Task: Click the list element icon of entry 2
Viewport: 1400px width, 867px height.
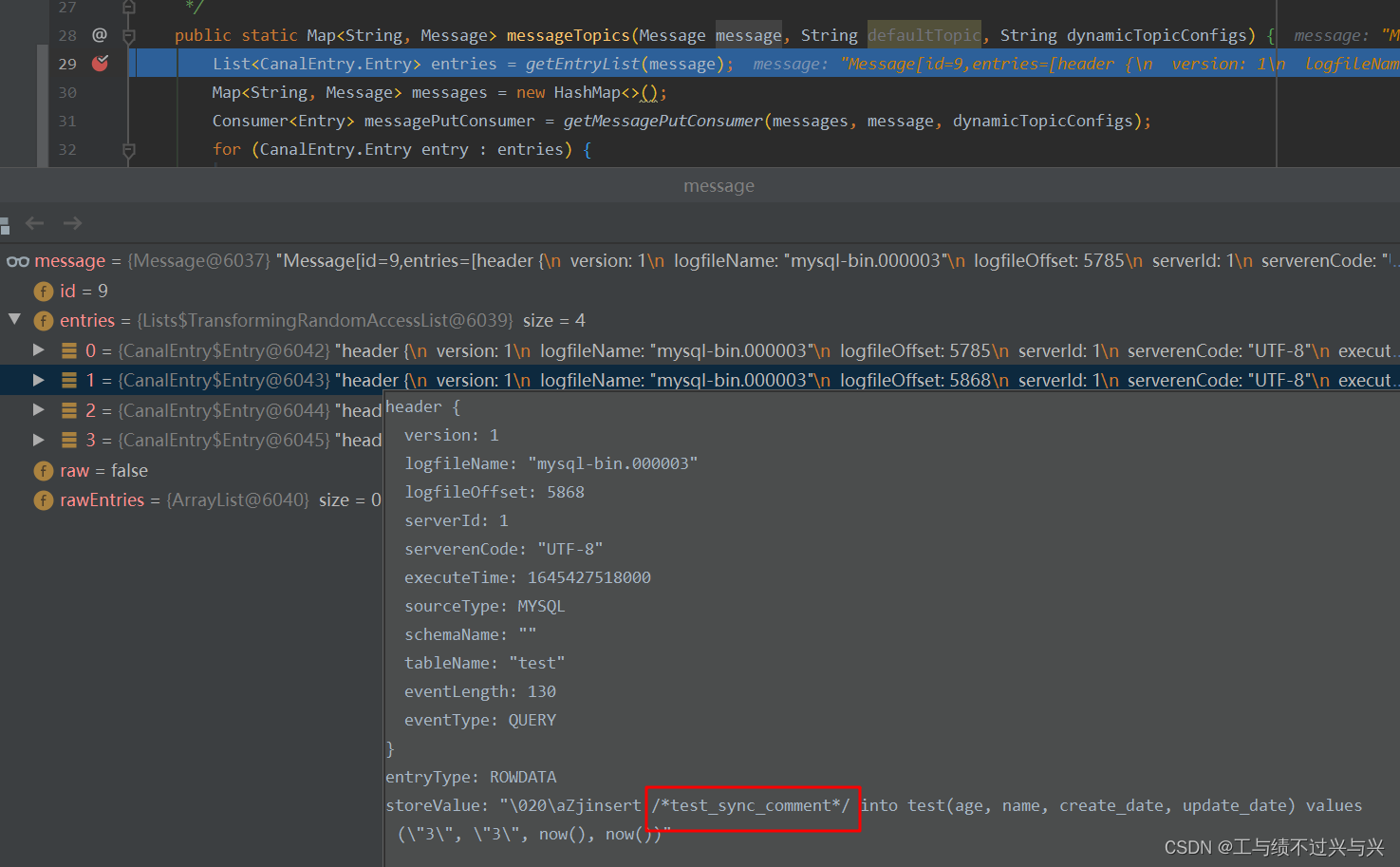Action: coord(69,410)
